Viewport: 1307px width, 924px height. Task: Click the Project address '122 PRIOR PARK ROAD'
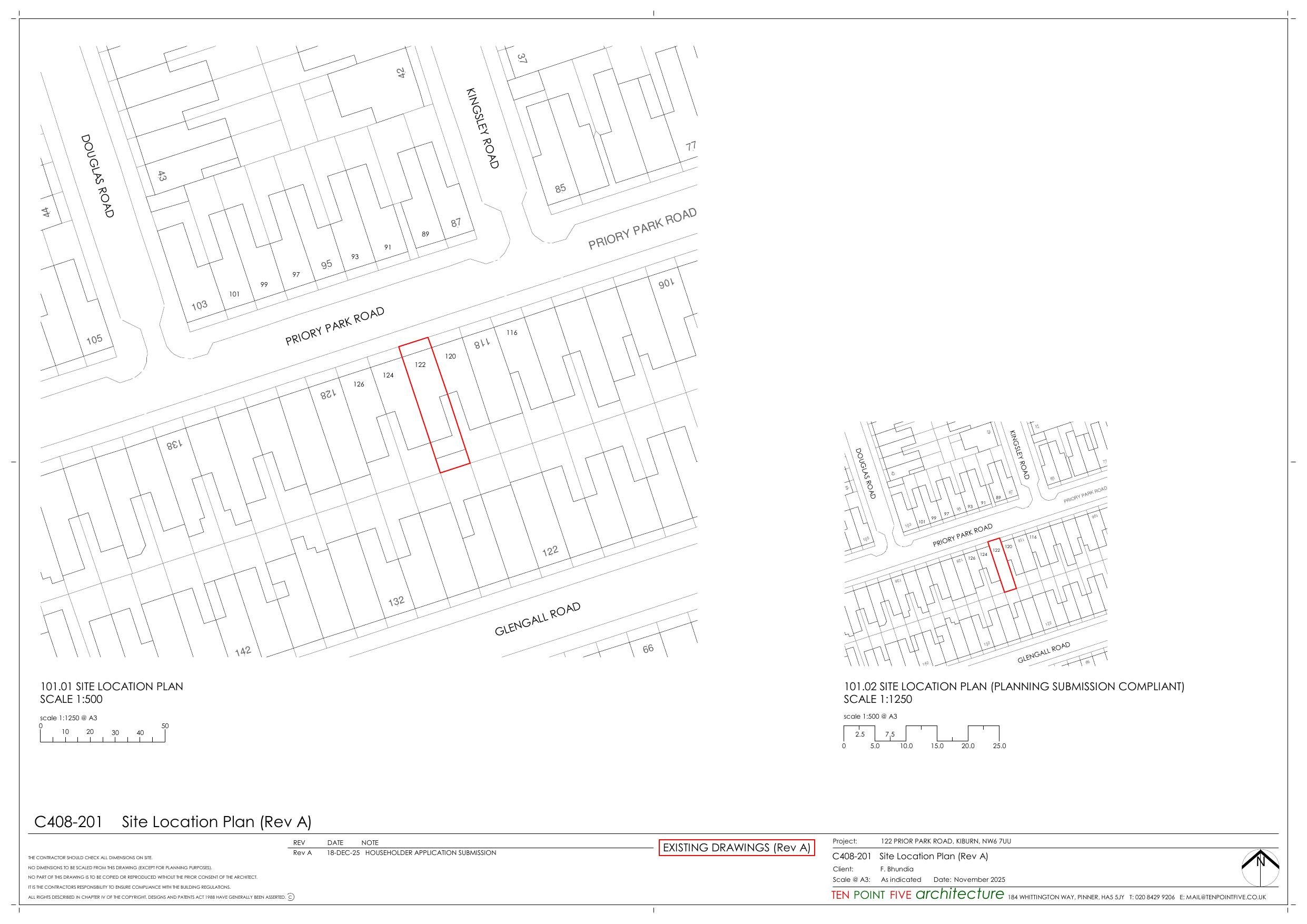click(946, 841)
